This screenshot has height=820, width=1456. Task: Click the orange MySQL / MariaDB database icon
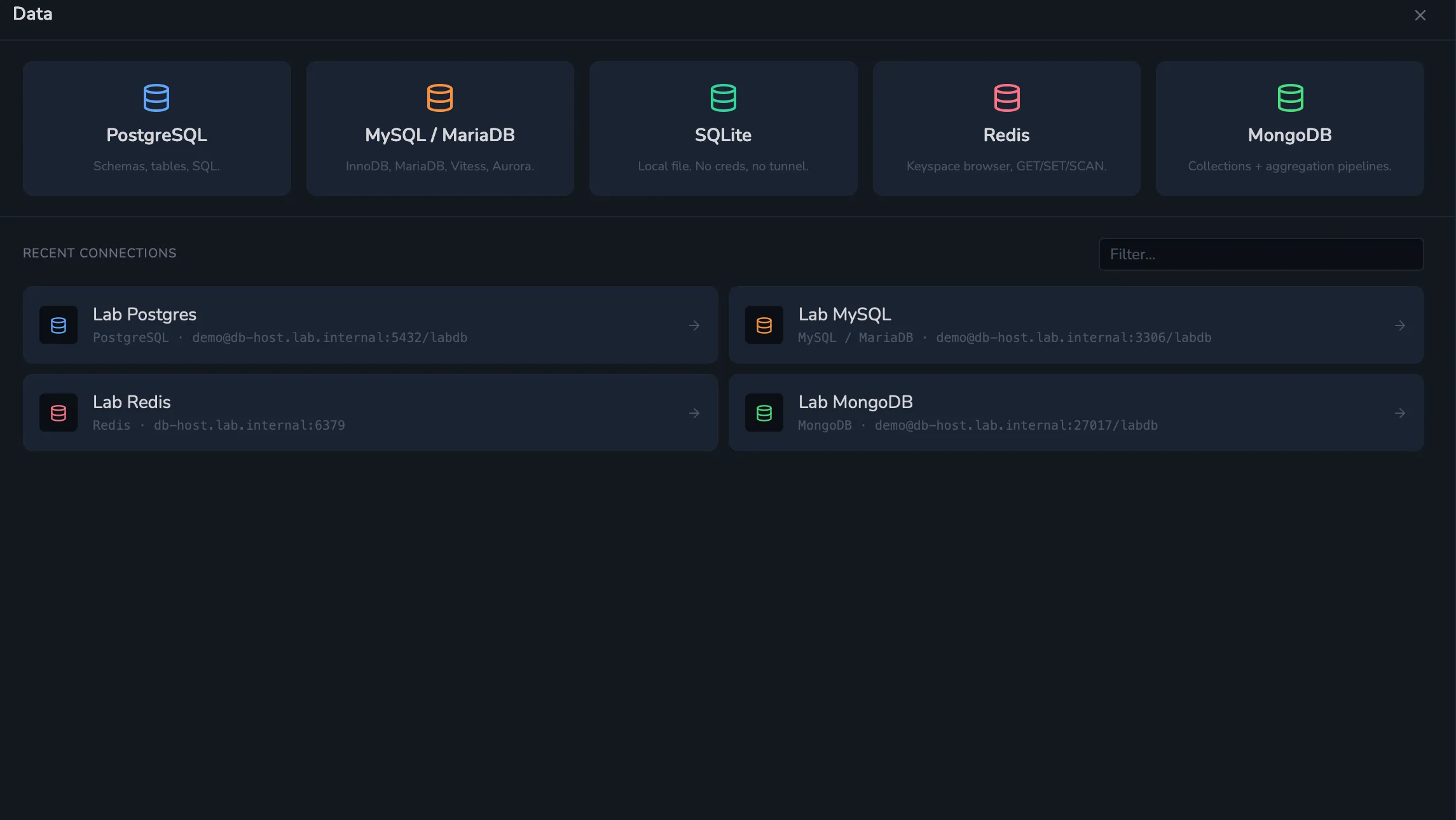(x=440, y=98)
